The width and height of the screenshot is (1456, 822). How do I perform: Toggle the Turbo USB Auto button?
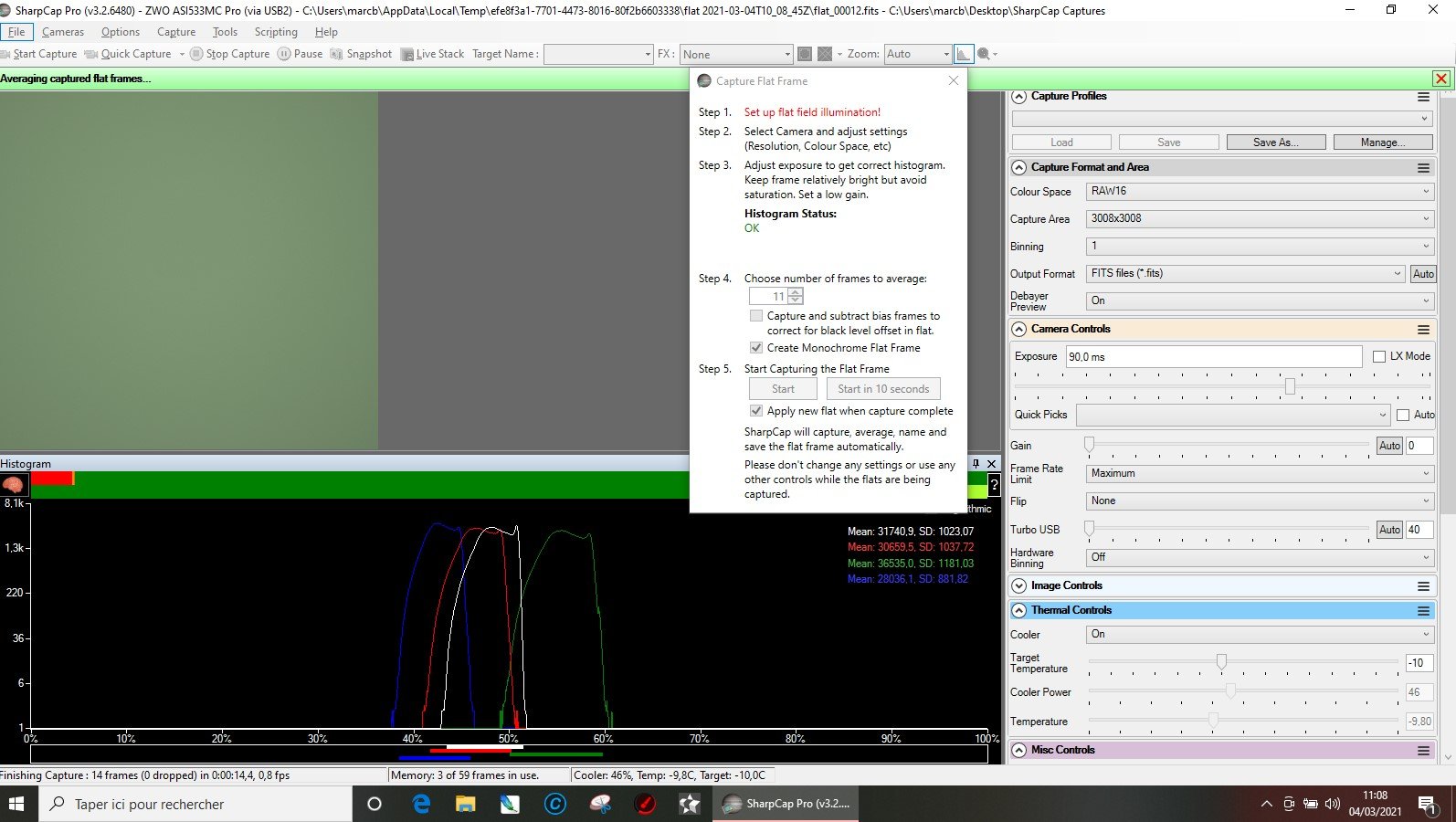point(1389,530)
